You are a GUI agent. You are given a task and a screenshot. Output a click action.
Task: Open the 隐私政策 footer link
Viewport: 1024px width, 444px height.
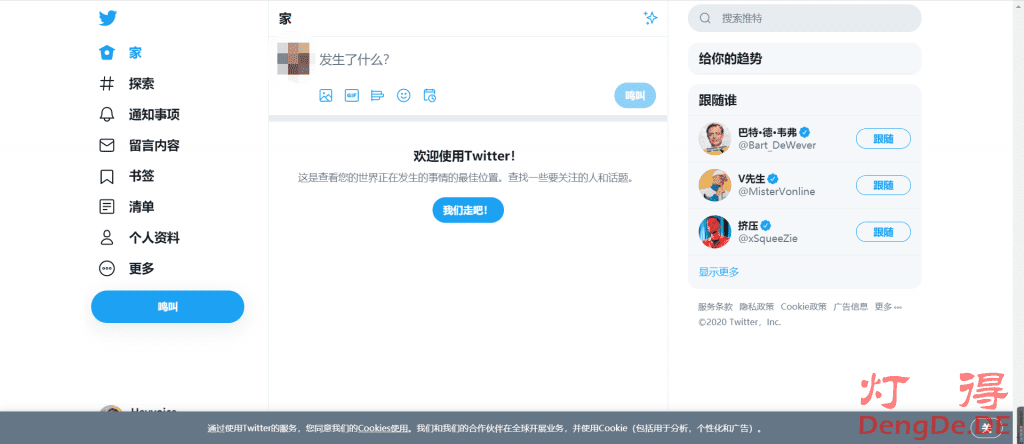pyautogui.click(x=757, y=307)
